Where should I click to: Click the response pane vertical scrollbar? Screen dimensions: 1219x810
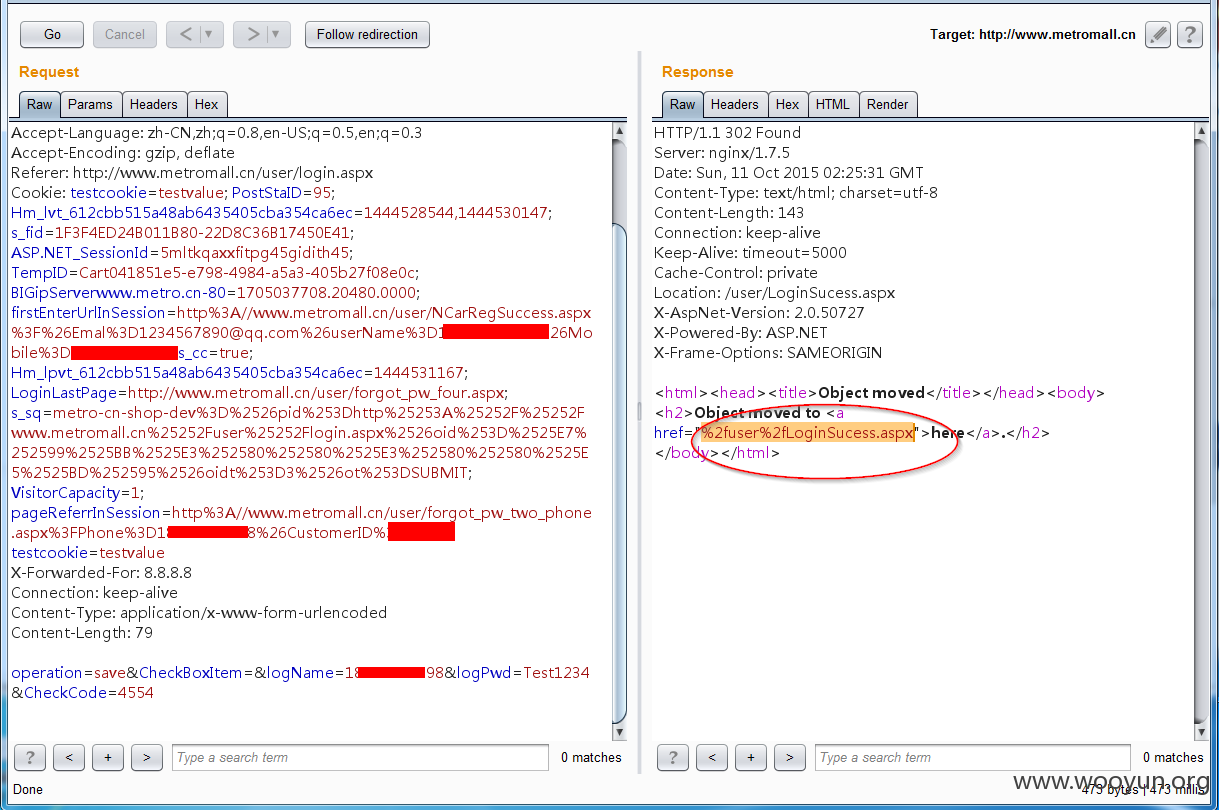click(1201, 430)
